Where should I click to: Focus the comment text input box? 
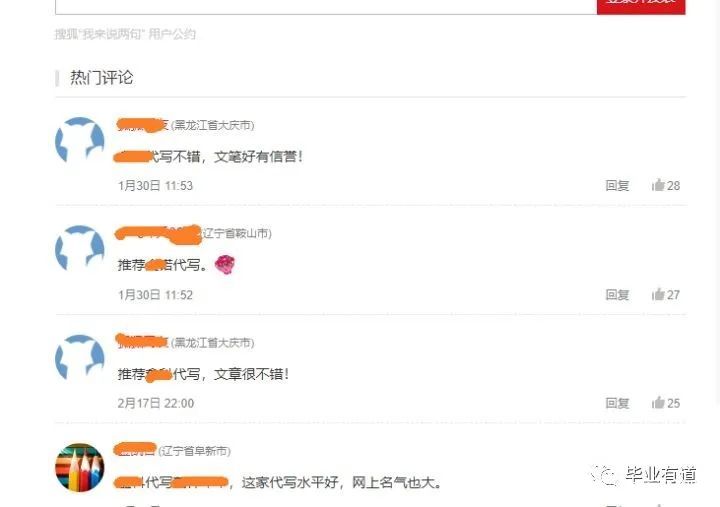click(326, 6)
